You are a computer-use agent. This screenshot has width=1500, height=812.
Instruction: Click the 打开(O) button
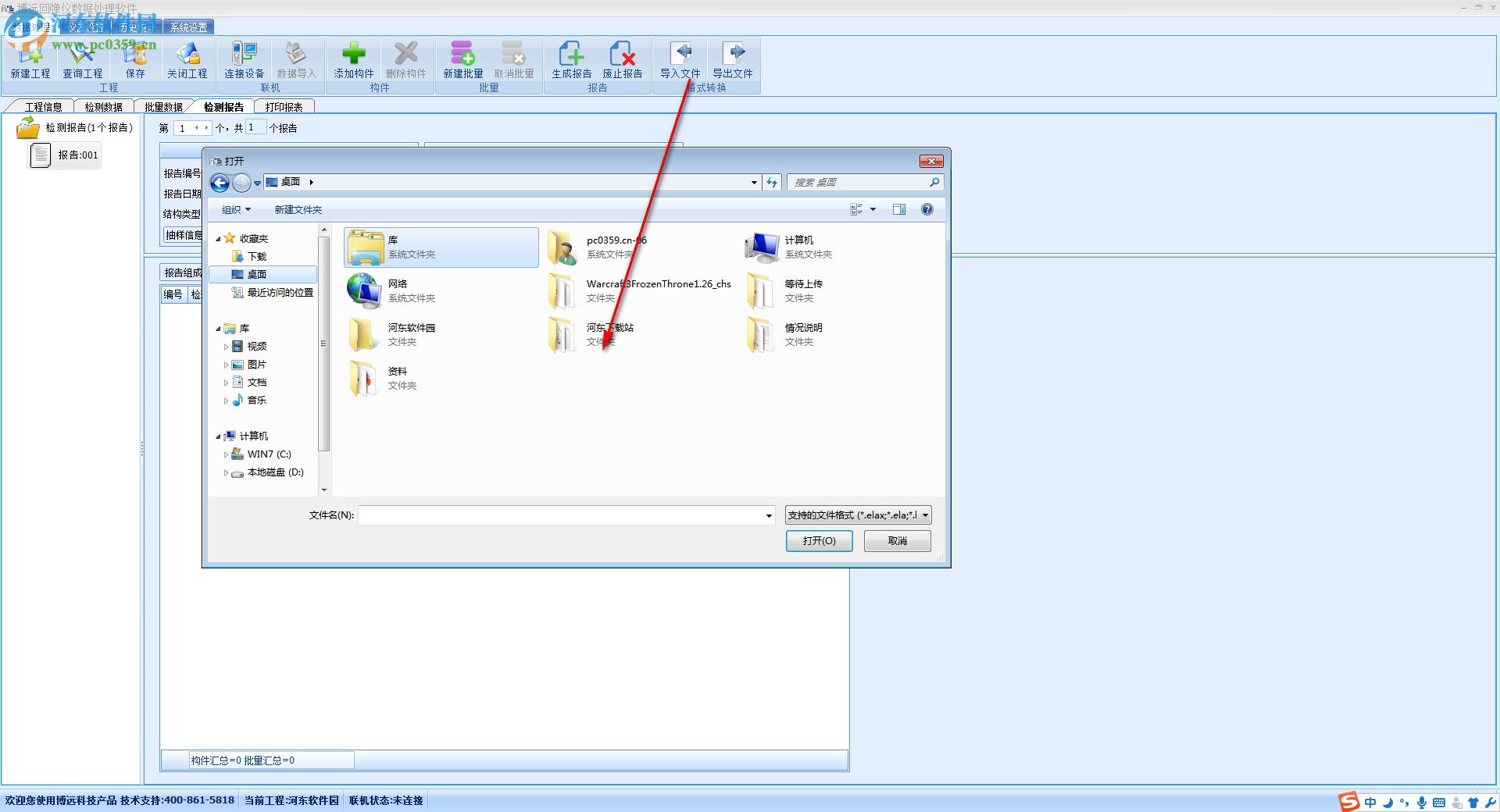point(819,541)
